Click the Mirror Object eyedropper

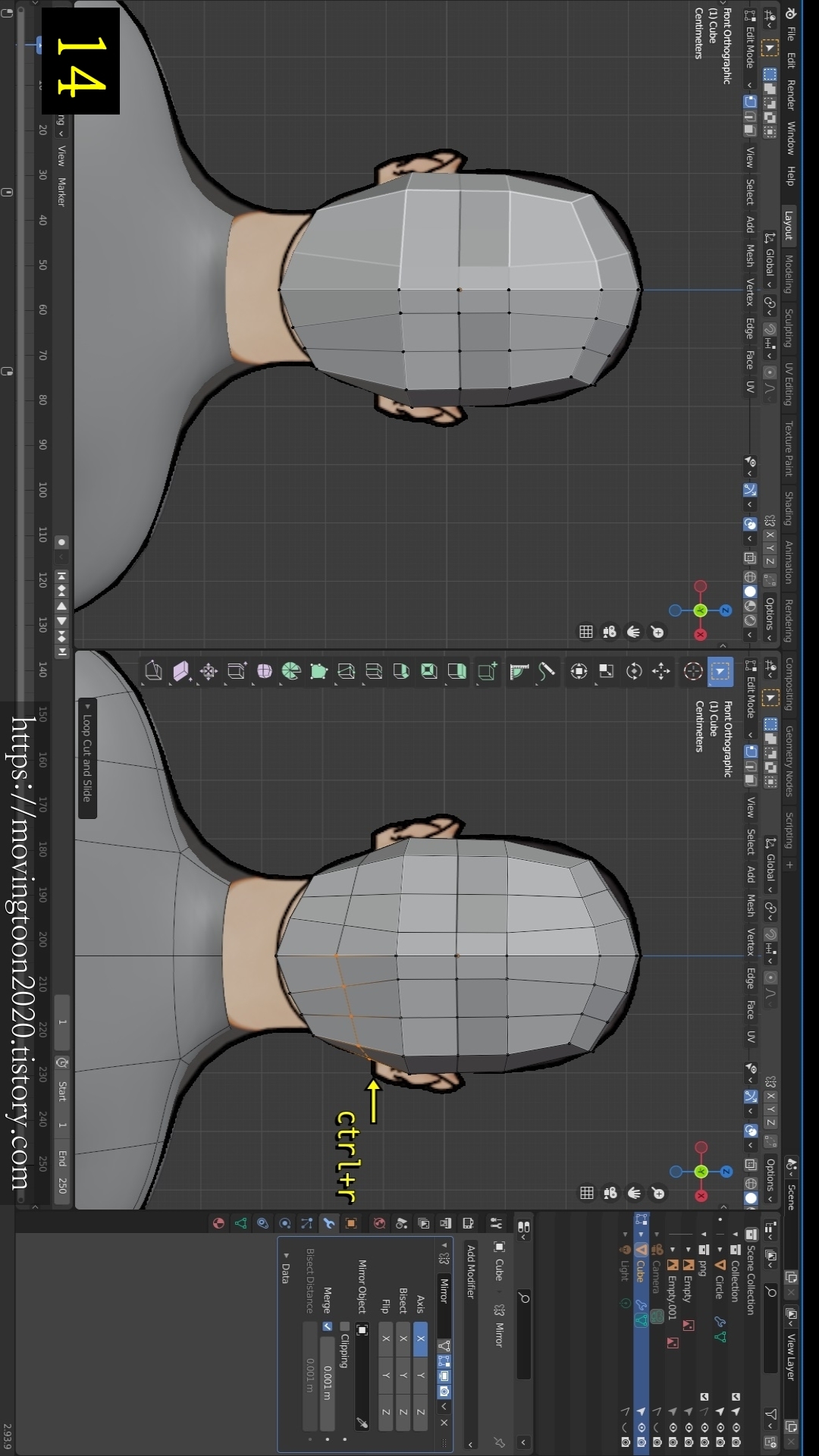[362, 1423]
